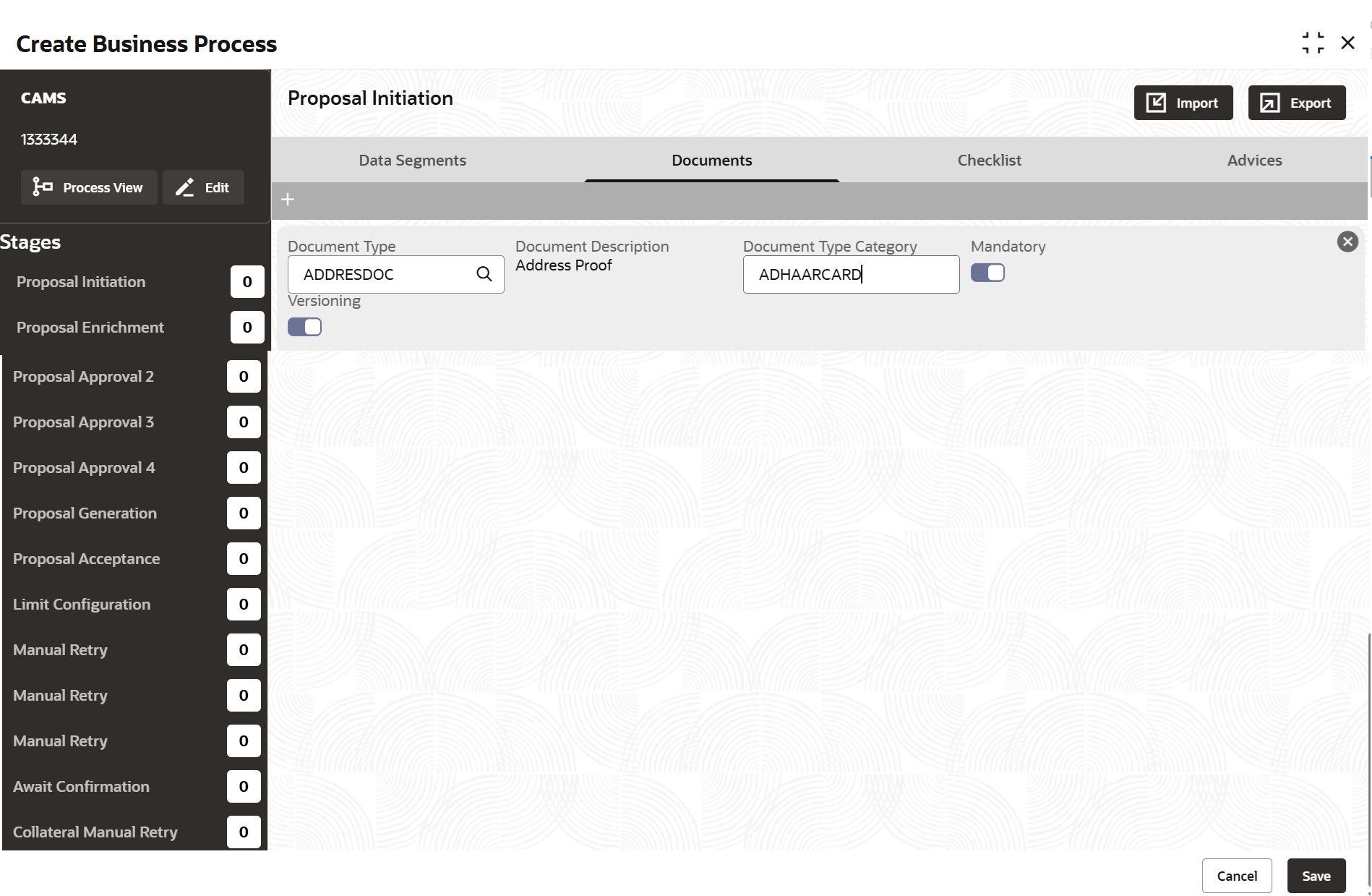Go to the Advices tab
Image resolution: width=1372 pixels, height=896 pixels.
point(1254,160)
